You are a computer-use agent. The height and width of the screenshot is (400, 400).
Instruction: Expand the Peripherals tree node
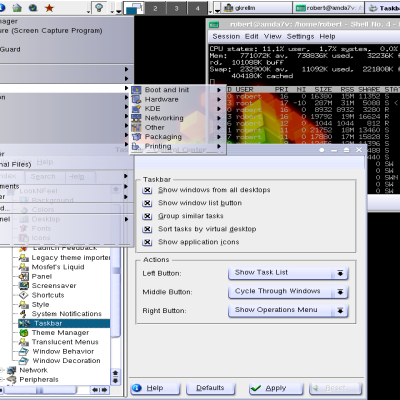tap(2, 379)
